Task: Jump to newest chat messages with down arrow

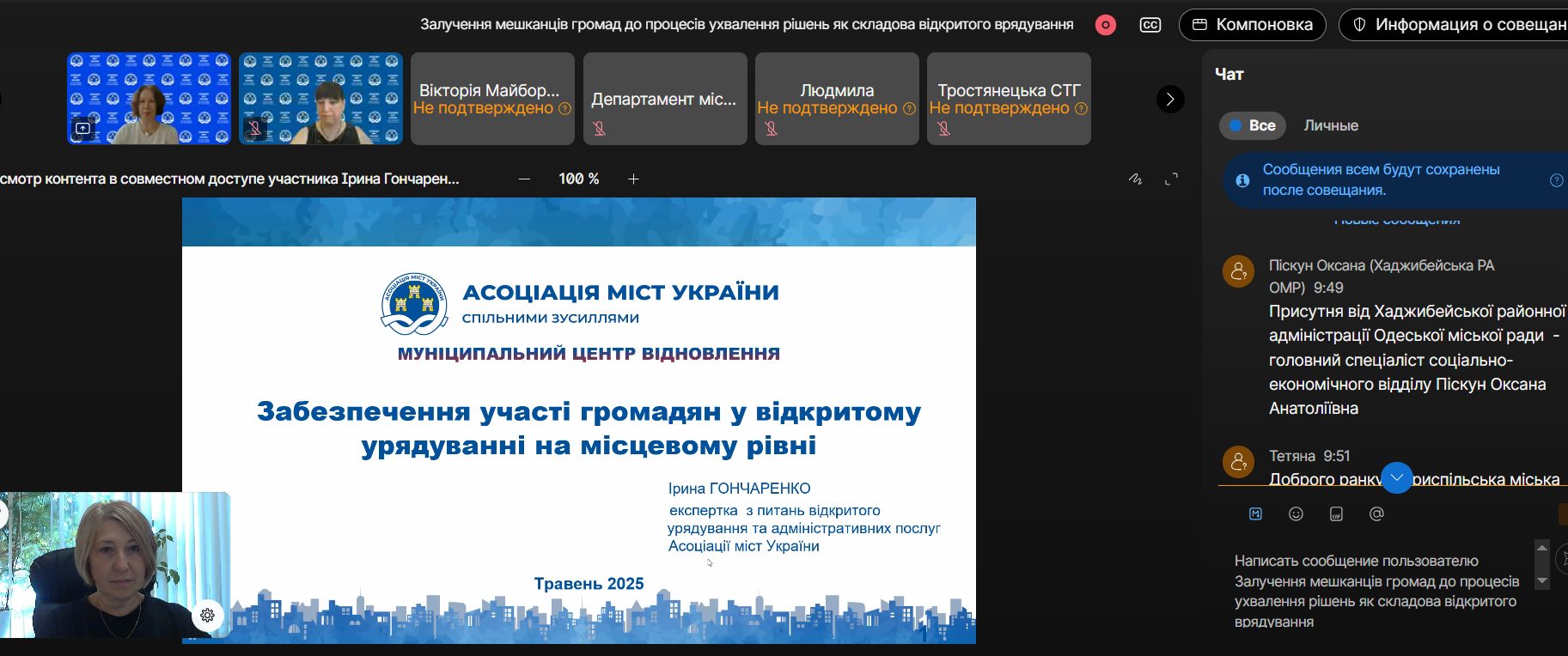Action: [x=1396, y=477]
